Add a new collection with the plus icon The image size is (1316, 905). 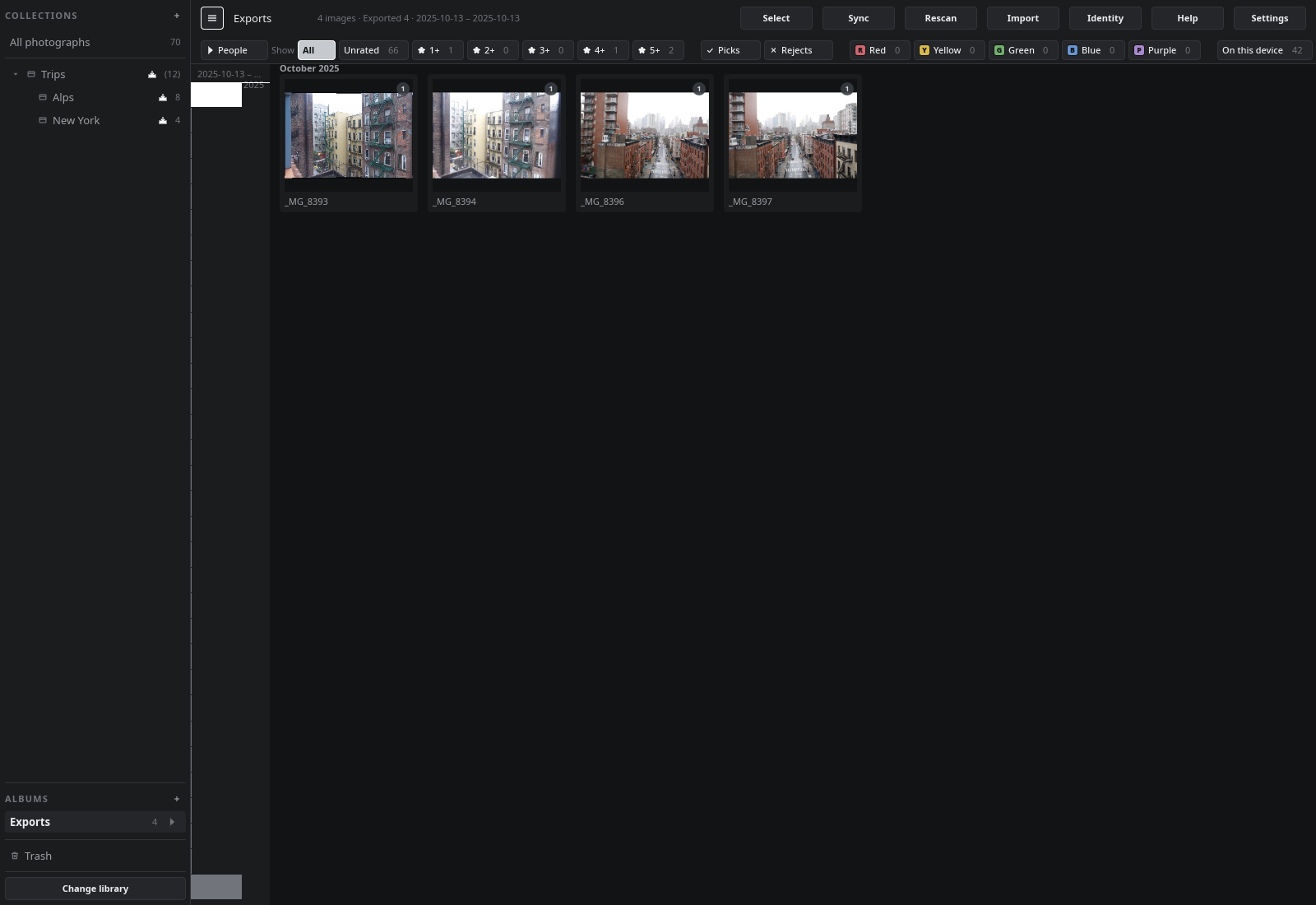[x=177, y=16]
